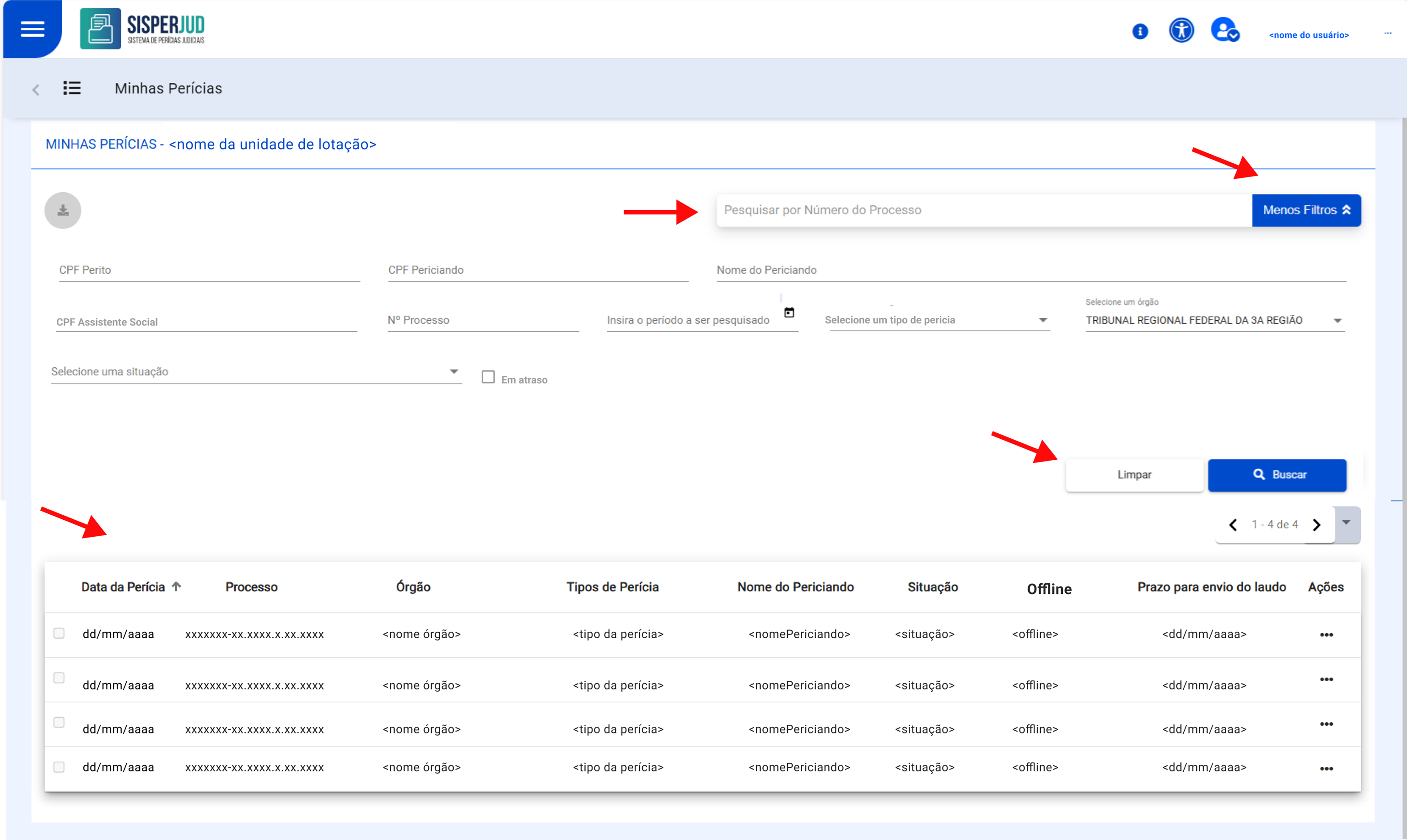Viewport: 1407px width, 840px height.
Task: Click the Limpar button to clear filters
Action: click(1134, 475)
